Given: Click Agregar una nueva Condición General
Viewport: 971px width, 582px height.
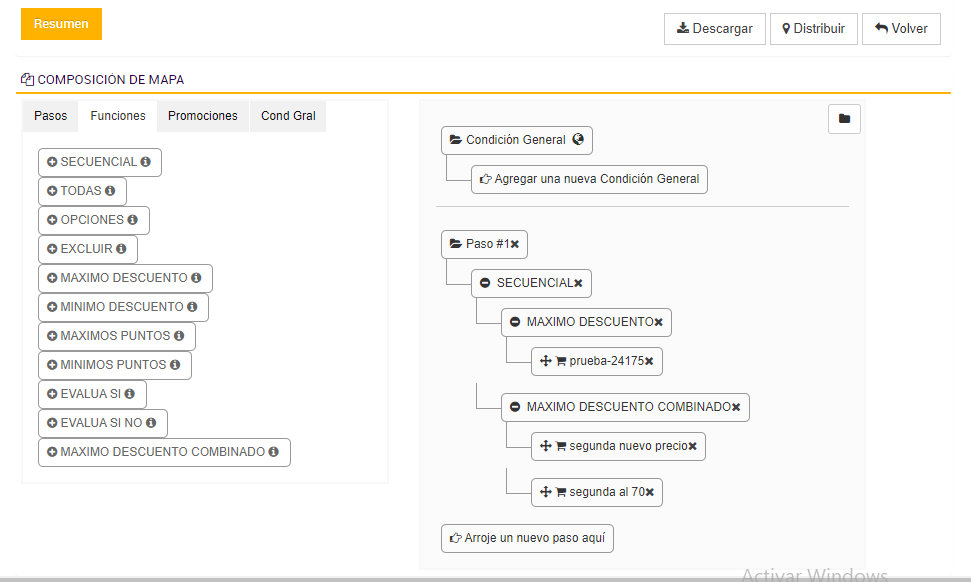Looking at the screenshot, I should (589, 180).
